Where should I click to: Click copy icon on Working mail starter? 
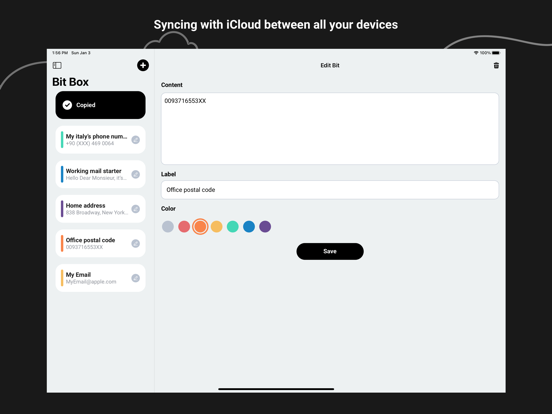pyautogui.click(x=136, y=174)
